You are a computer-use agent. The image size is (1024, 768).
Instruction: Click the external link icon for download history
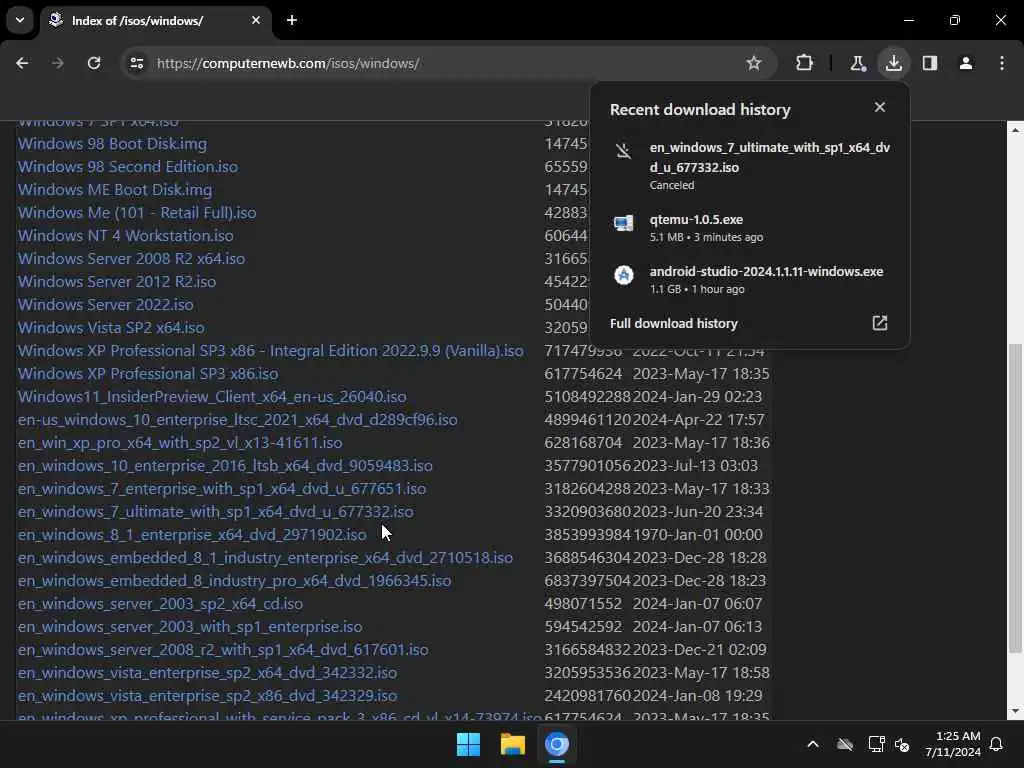point(880,323)
